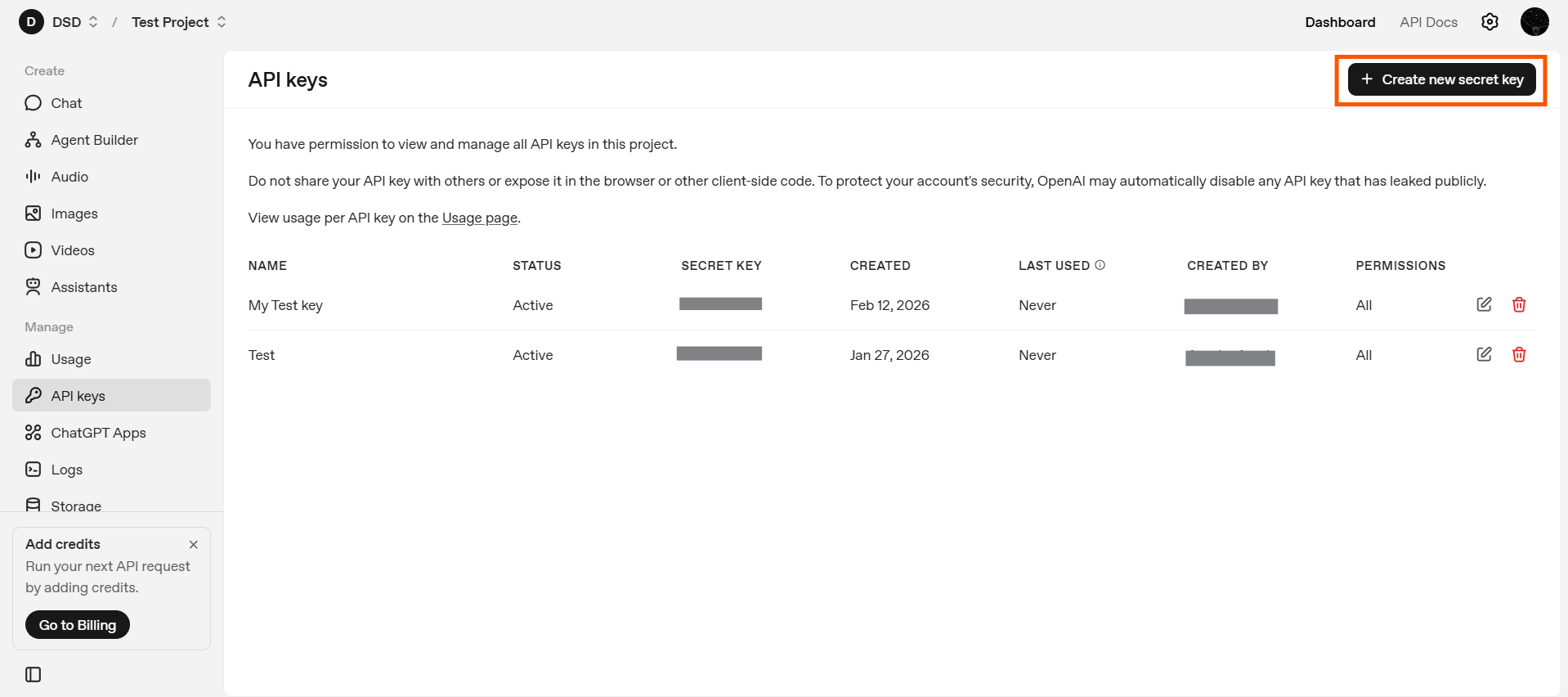Click the settings gear icon
Viewport: 1568px width, 697px height.
[x=1490, y=22]
